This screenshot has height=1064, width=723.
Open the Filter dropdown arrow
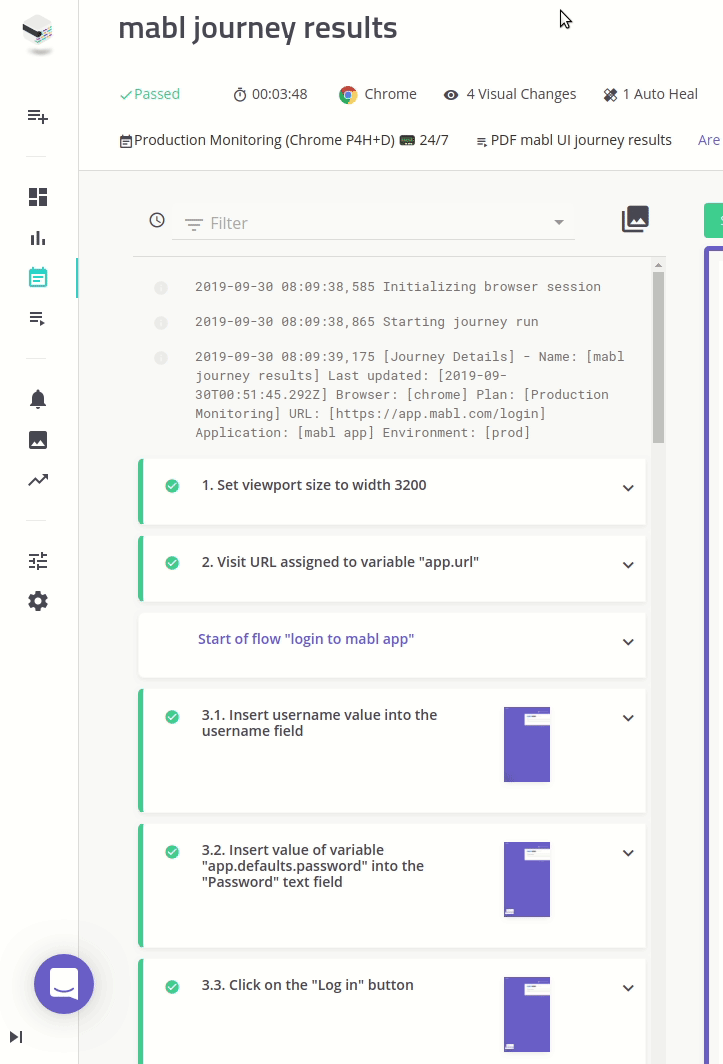coord(559,223)
